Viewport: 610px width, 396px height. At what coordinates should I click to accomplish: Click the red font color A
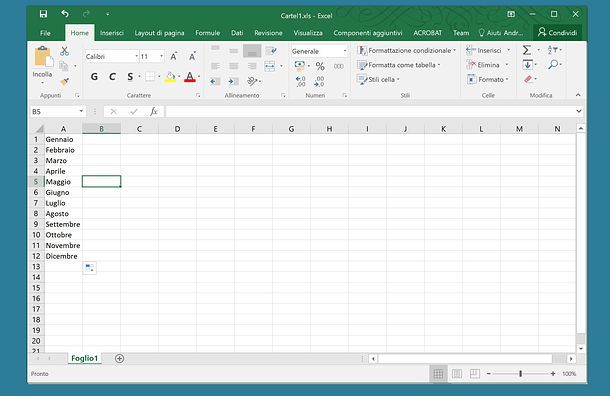click(190, 77)
